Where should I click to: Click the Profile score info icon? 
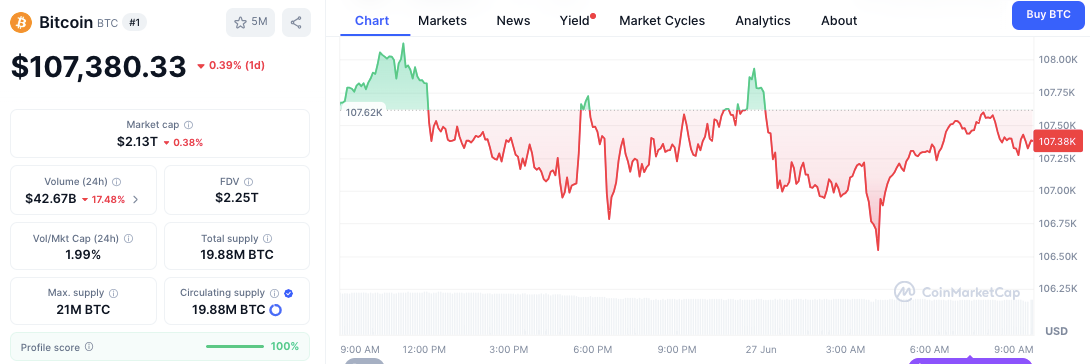(89, 347)
